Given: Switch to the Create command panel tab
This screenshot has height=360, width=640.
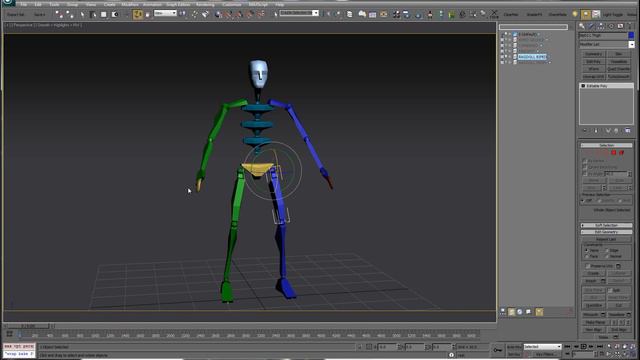Looking at the screenshot, I should pos(582,26).
